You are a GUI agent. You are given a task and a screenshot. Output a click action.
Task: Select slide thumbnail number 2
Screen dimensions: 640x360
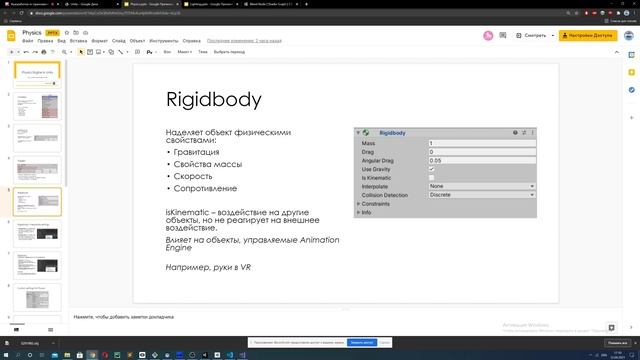[37, 106]
